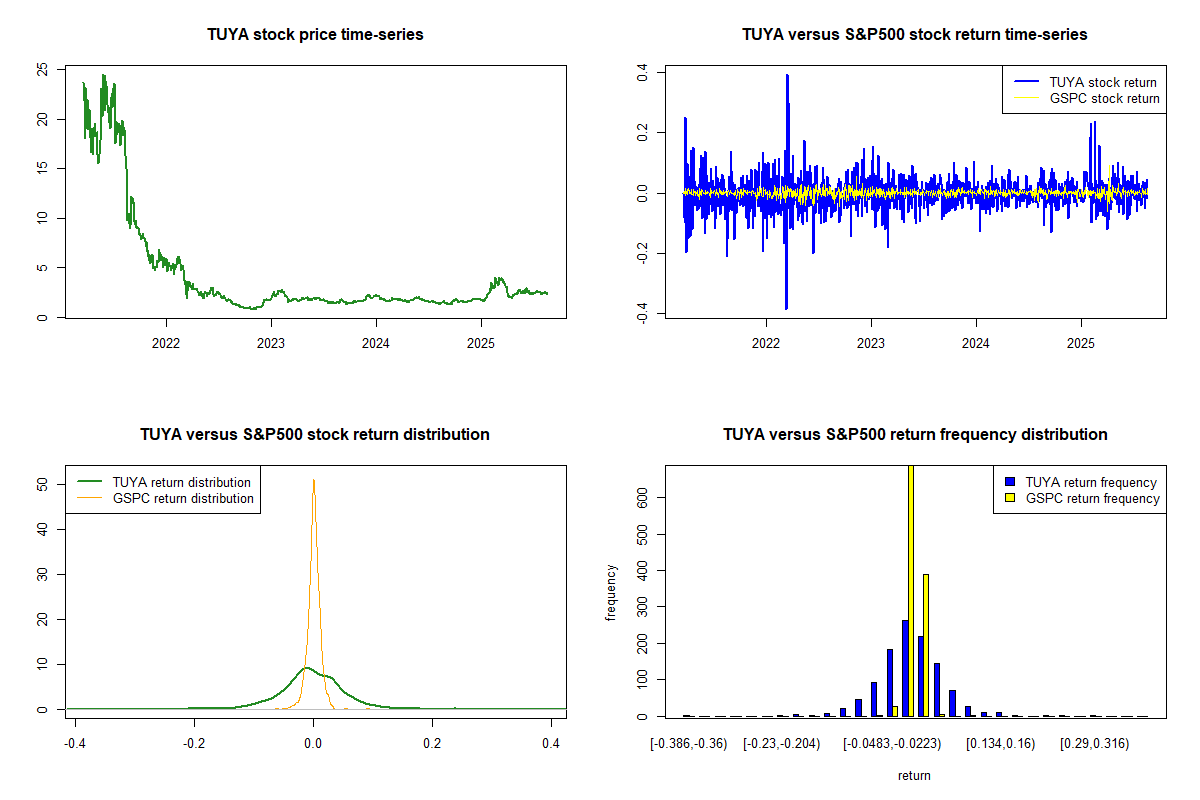The image size is (1200, 800).
Task: Click the 'TUYA stock price time-series' chart title
Action: pos(315,35)
